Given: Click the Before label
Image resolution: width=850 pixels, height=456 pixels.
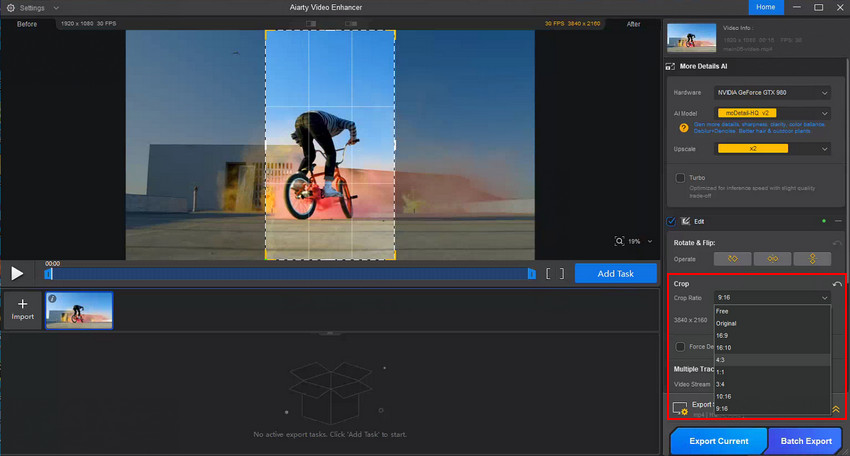Looking at the screenshot, I should 27,24.
